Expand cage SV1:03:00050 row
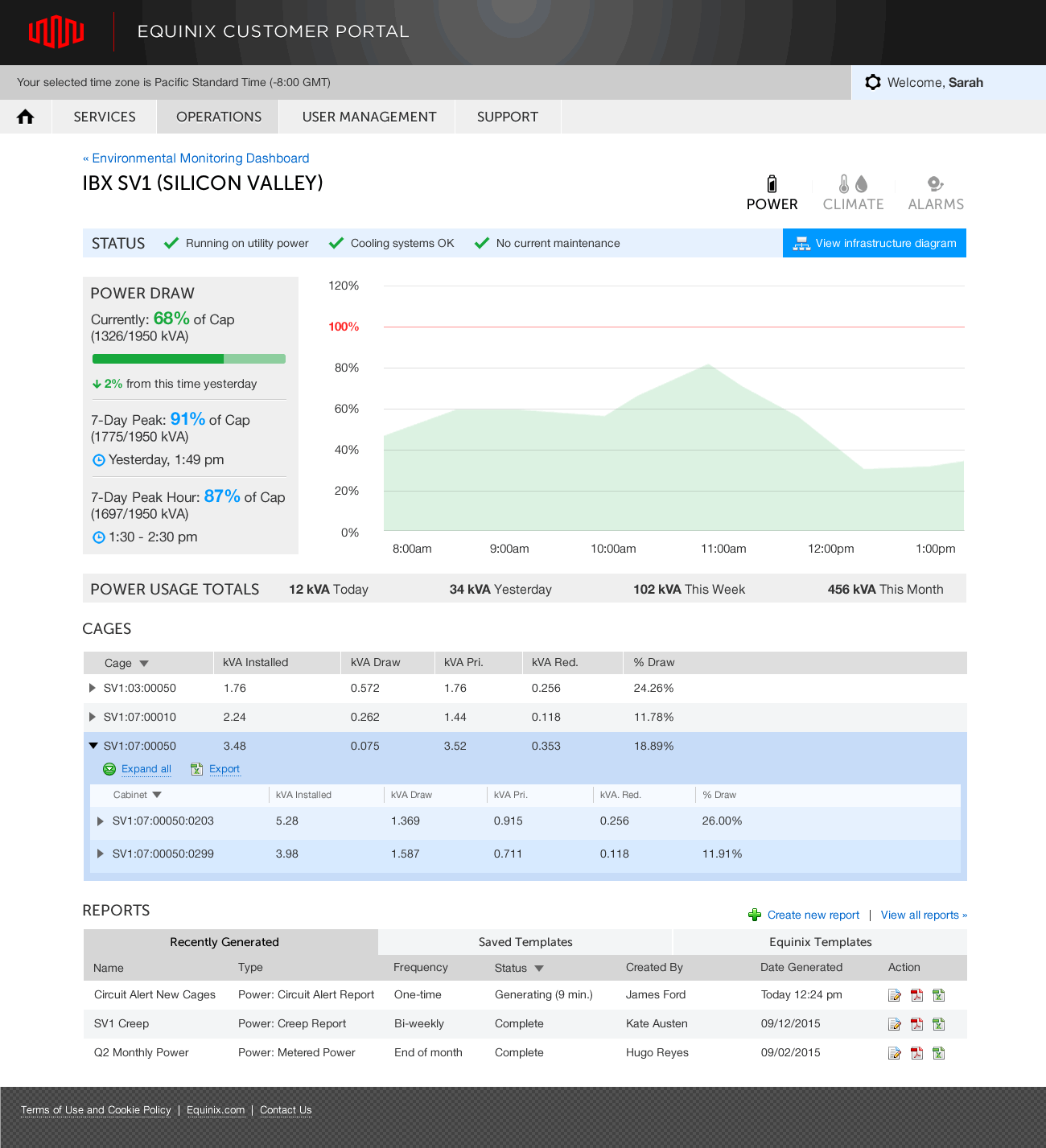 [x=93, y=688]
